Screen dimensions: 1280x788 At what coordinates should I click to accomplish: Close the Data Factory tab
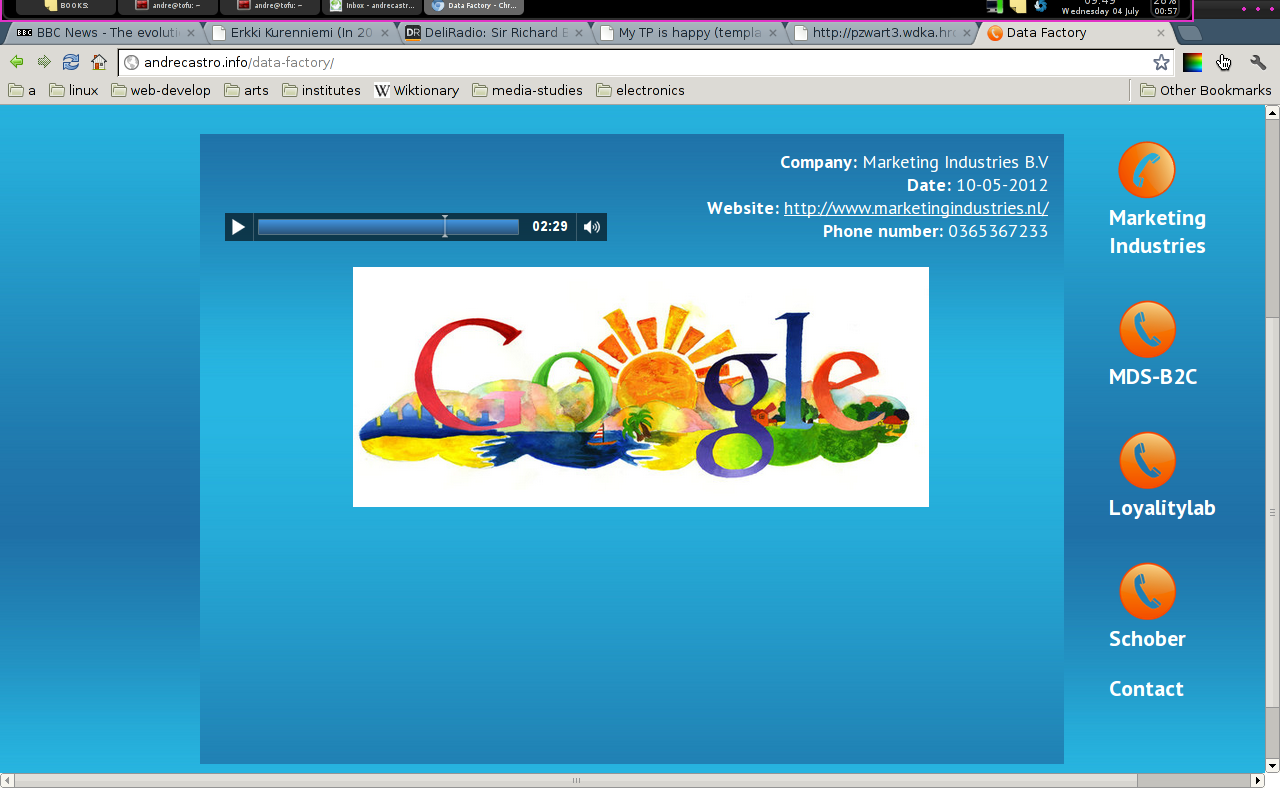(x=1161, y=33)
